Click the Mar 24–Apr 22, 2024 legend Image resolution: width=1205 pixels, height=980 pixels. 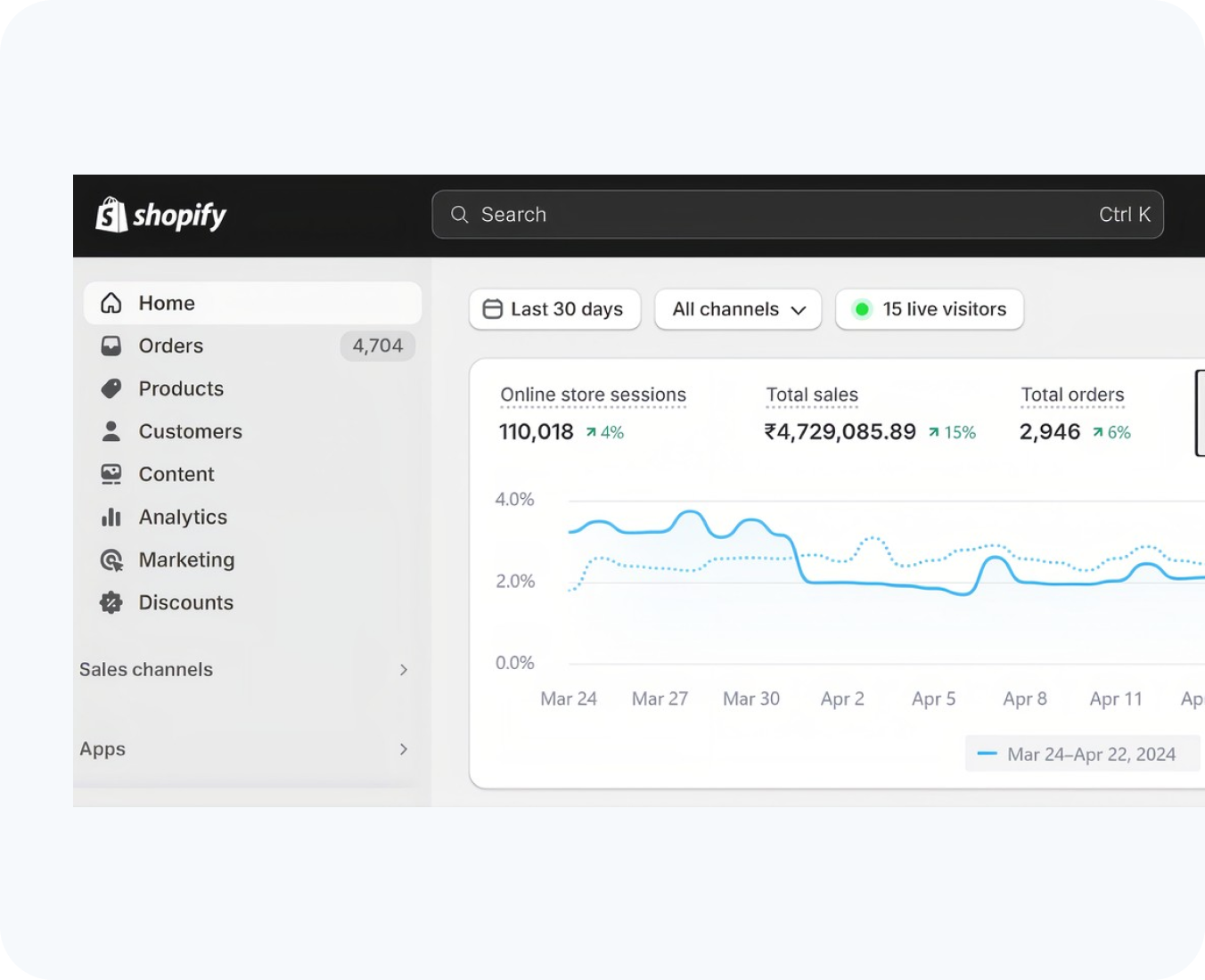(x=1082, y=755)
